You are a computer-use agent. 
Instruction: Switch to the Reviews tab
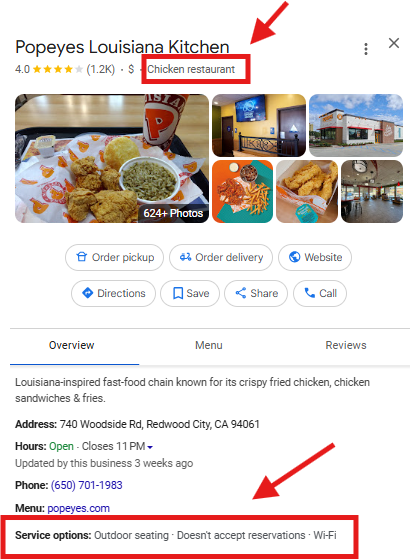[346, 345]
